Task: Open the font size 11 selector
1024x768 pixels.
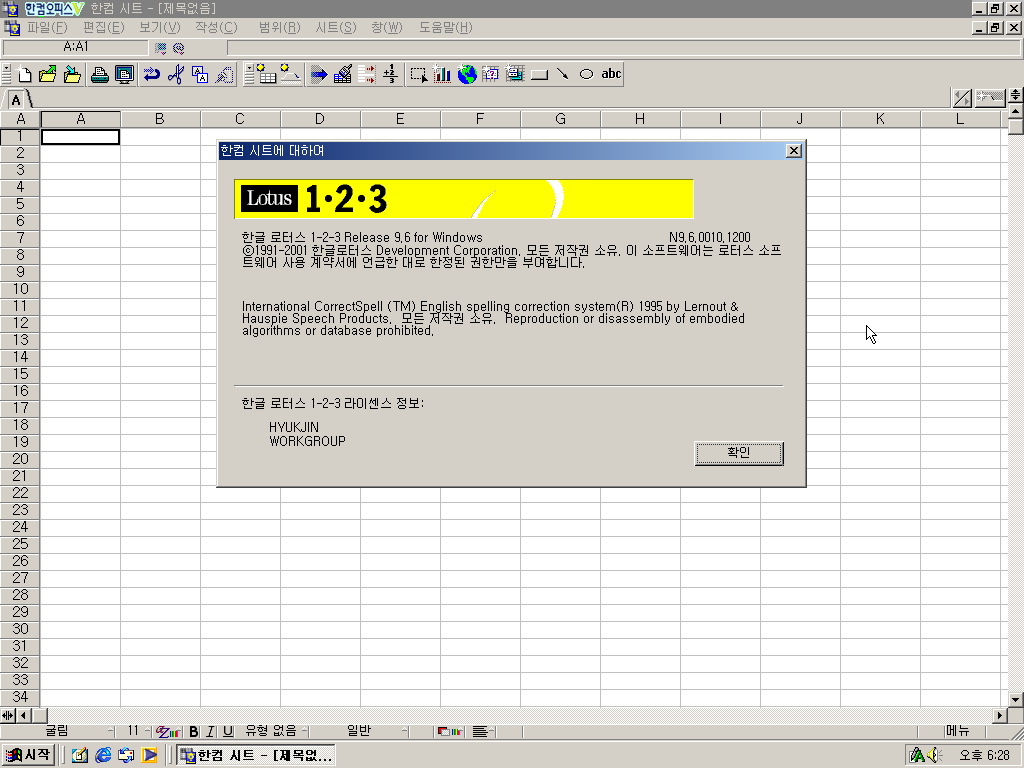Action: (x=136, y=731)
